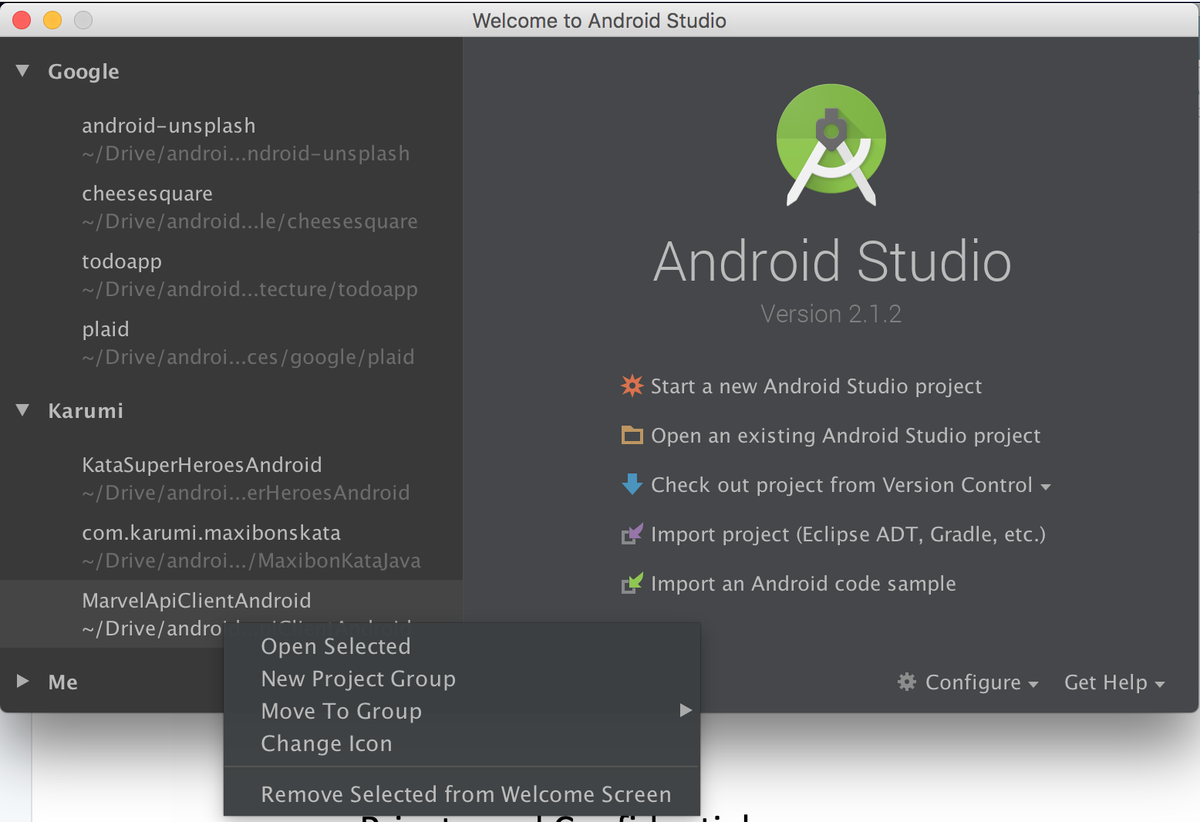Viewport: 1200px width, 822px height.
Task: Start a new Android Studio project
Action: [x=816, y=386]
